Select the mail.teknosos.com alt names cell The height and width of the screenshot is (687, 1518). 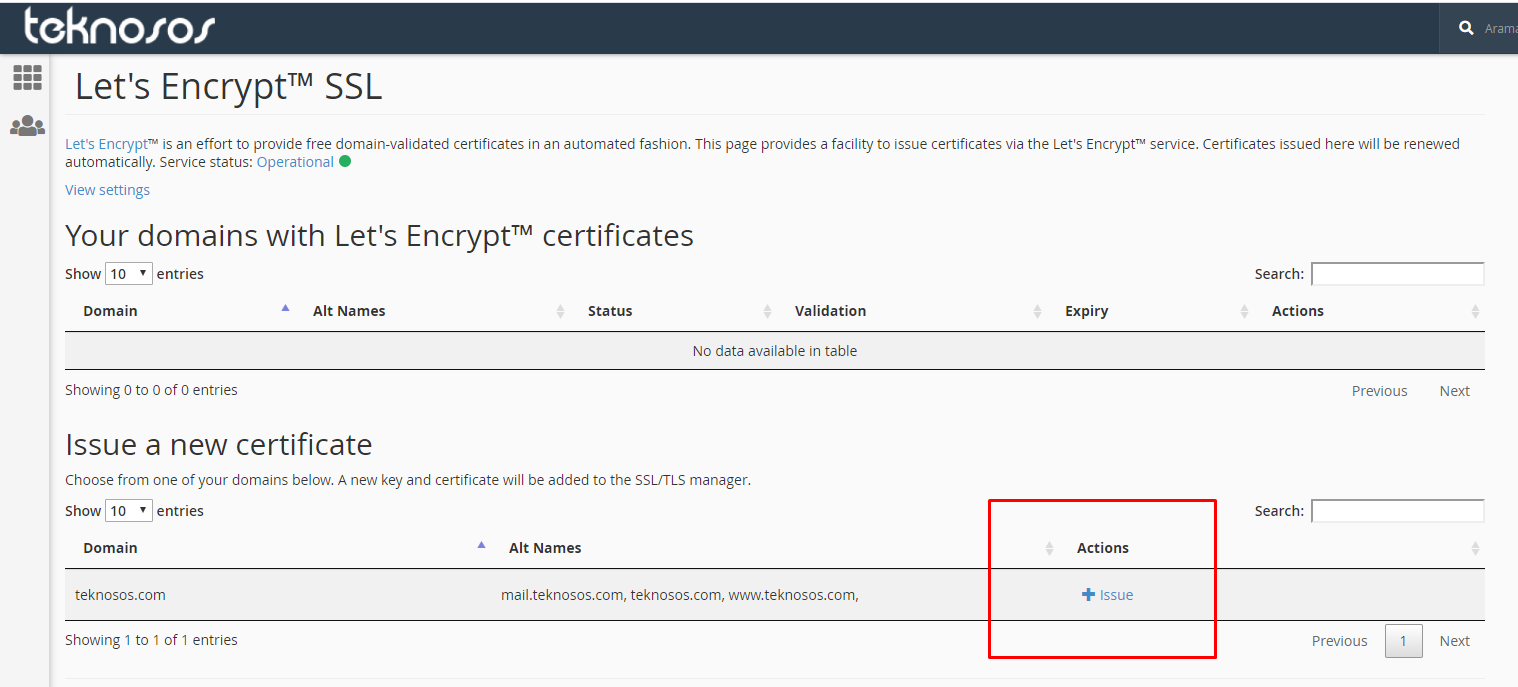[680, 594]
